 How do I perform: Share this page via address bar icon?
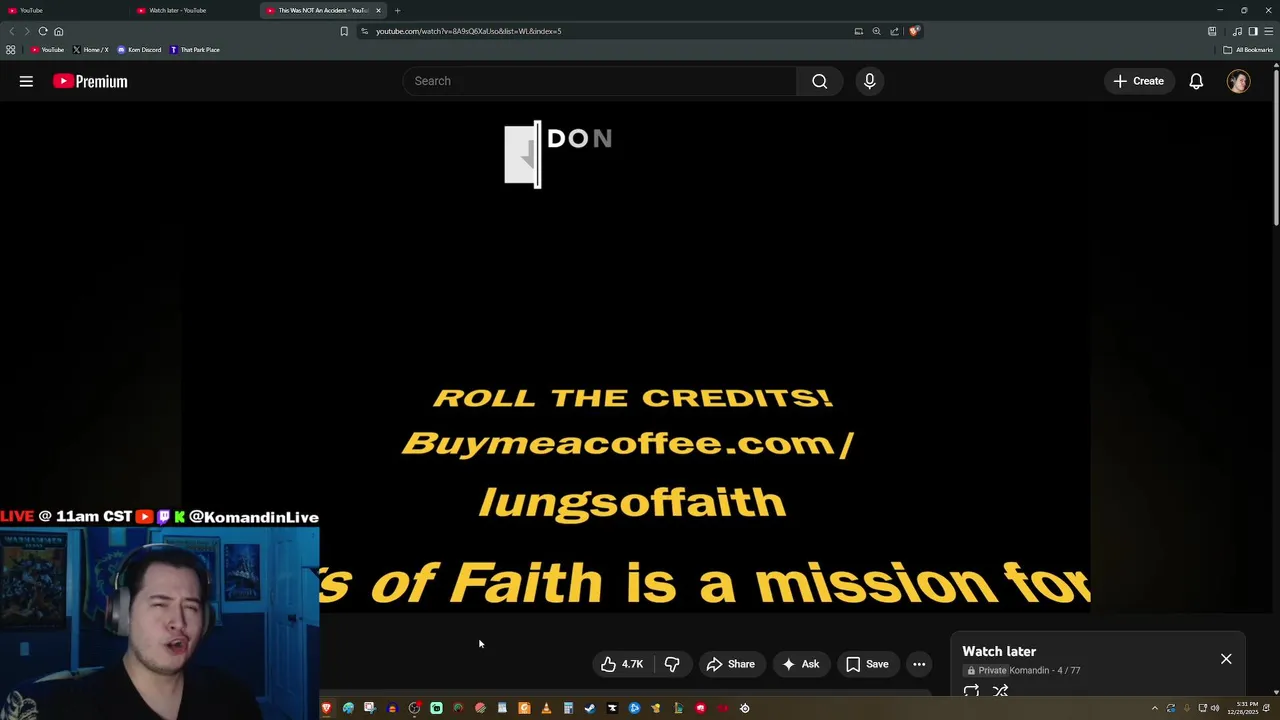pyautogui.click(x=894, y=31)
